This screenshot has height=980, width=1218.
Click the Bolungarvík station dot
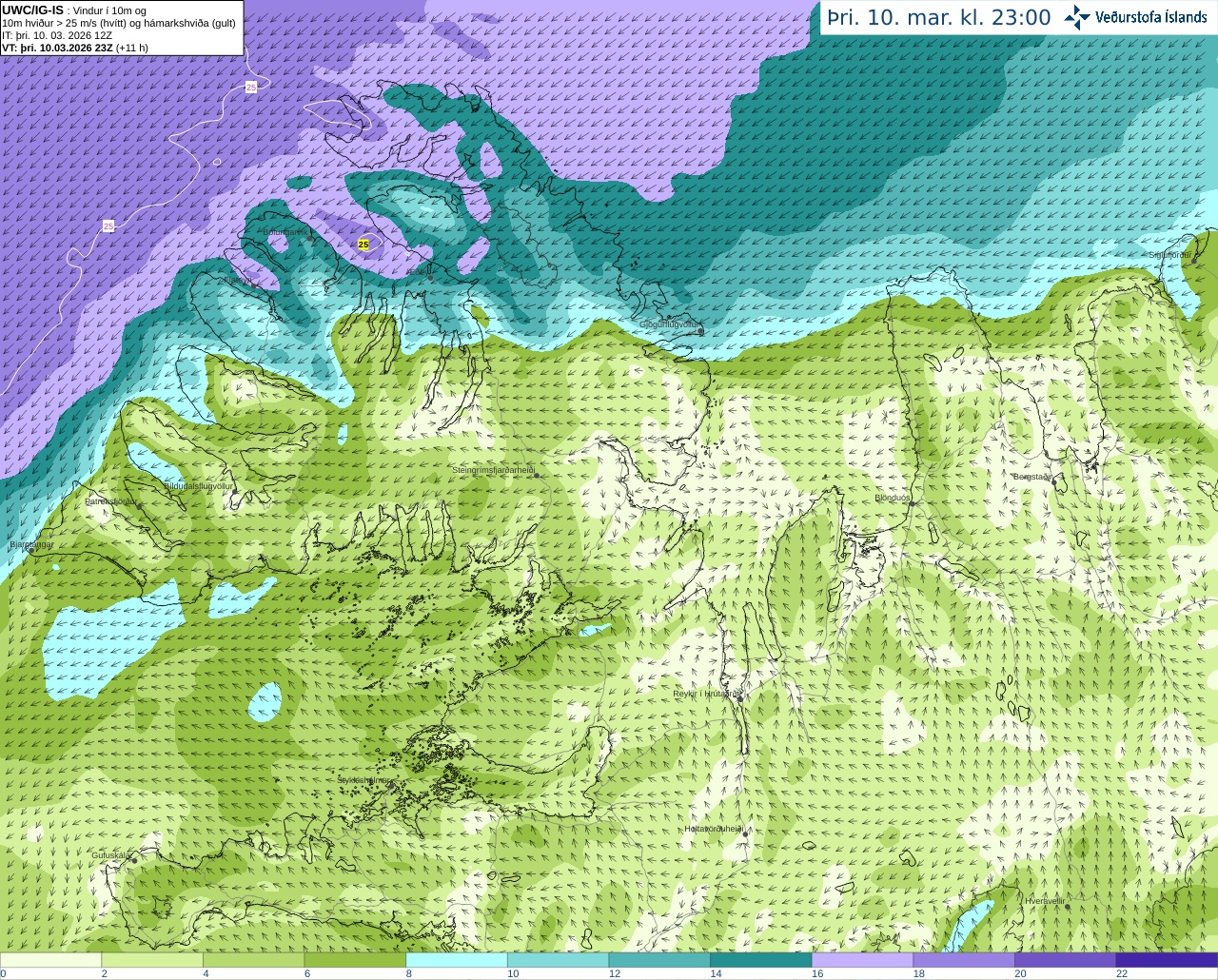pos(311,238)
